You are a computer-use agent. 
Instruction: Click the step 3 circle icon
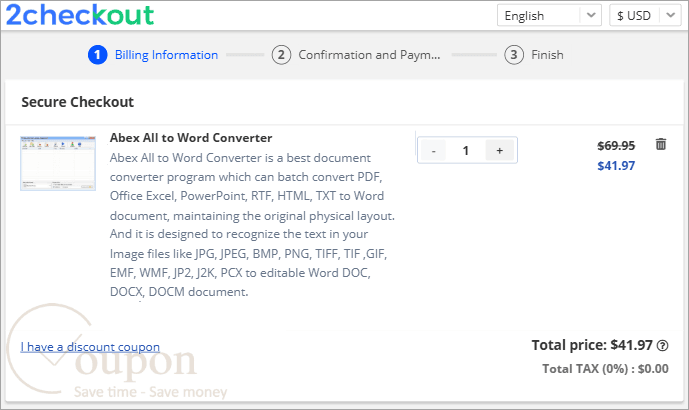click(514, 55)
